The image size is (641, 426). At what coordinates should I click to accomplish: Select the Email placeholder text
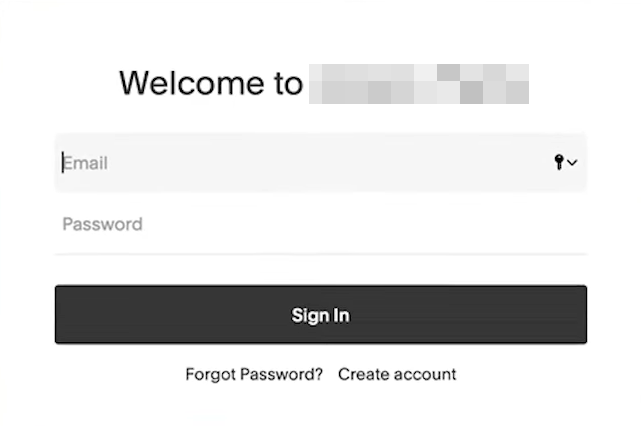pyautogui.click(x=86, y=163)
